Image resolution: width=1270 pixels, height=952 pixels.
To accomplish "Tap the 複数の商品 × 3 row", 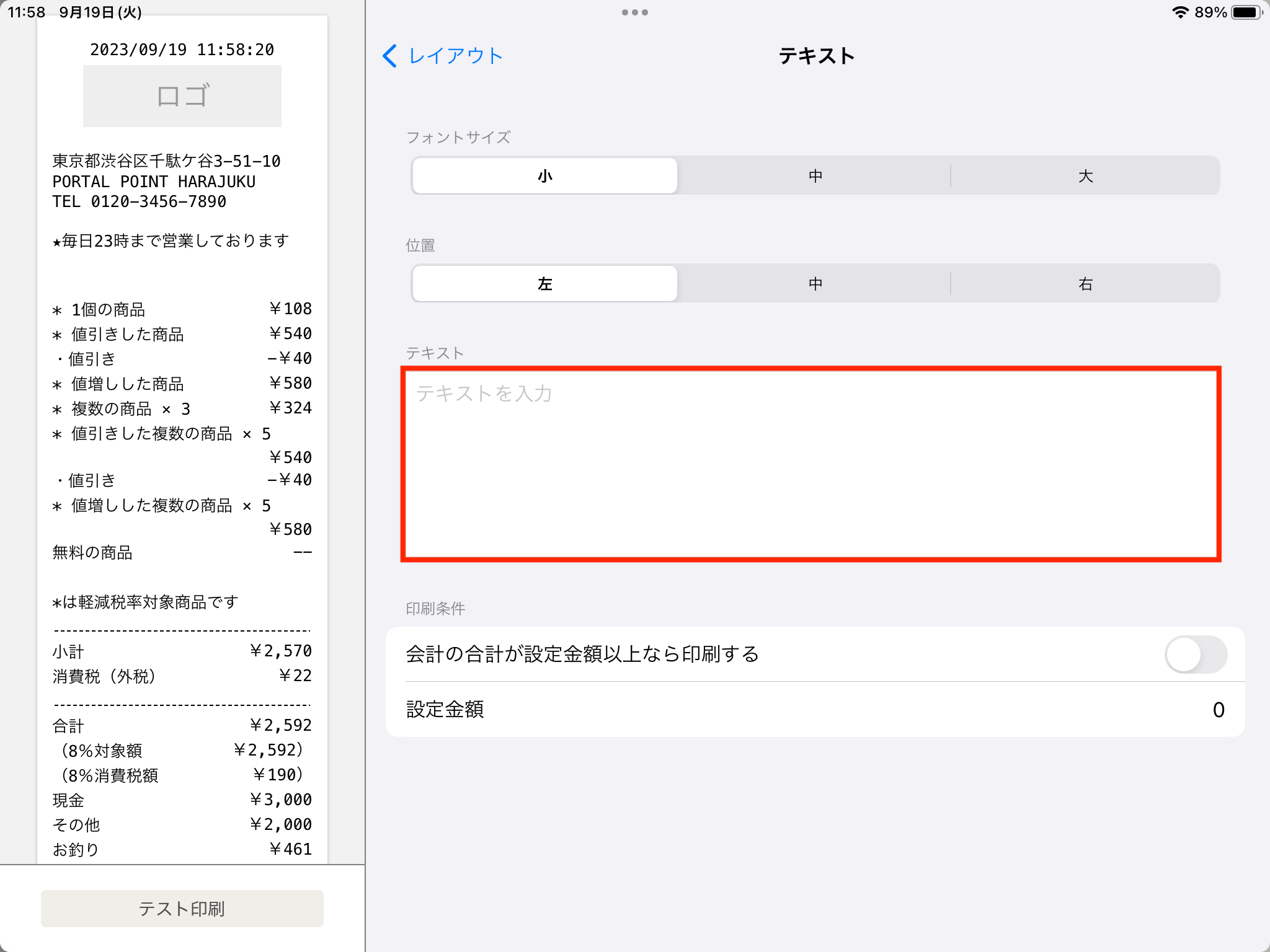I will click(x=182, y=408).
